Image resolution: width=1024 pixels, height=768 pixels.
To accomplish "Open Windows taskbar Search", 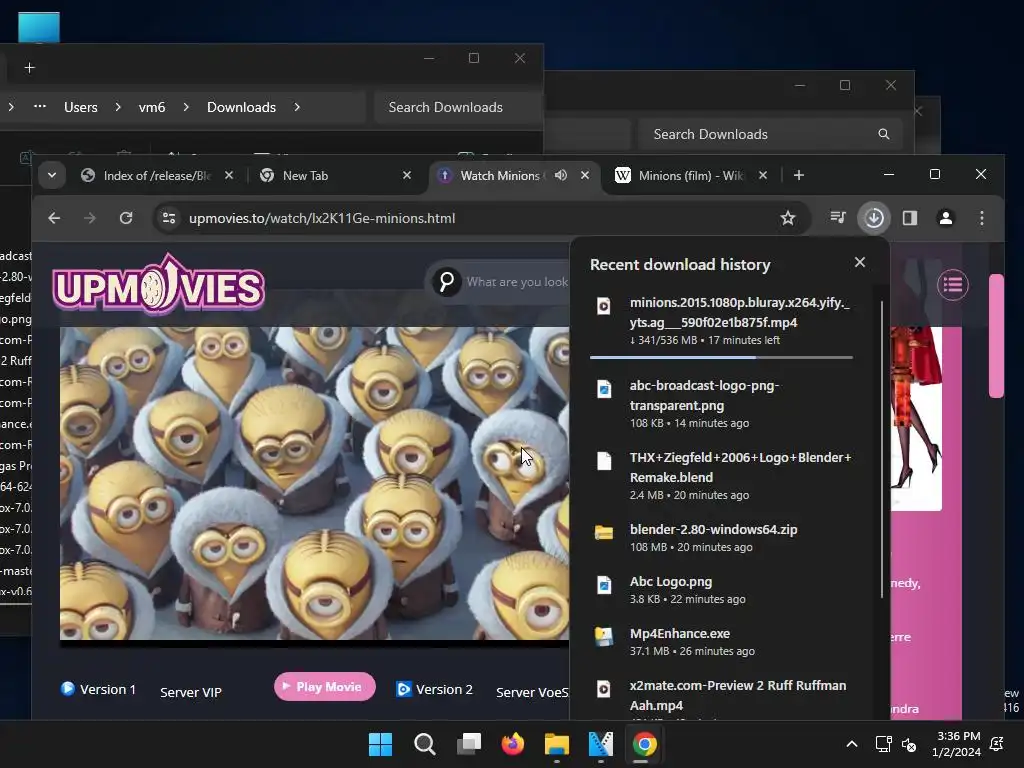I will (x=425, y=744).
